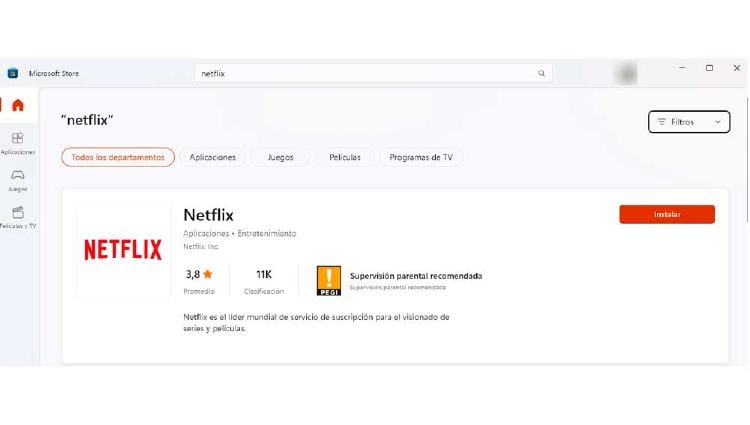This screenshot has height=425, width=750.
Task: Open the blurred user profile avatar
Action: click(626, 74)
